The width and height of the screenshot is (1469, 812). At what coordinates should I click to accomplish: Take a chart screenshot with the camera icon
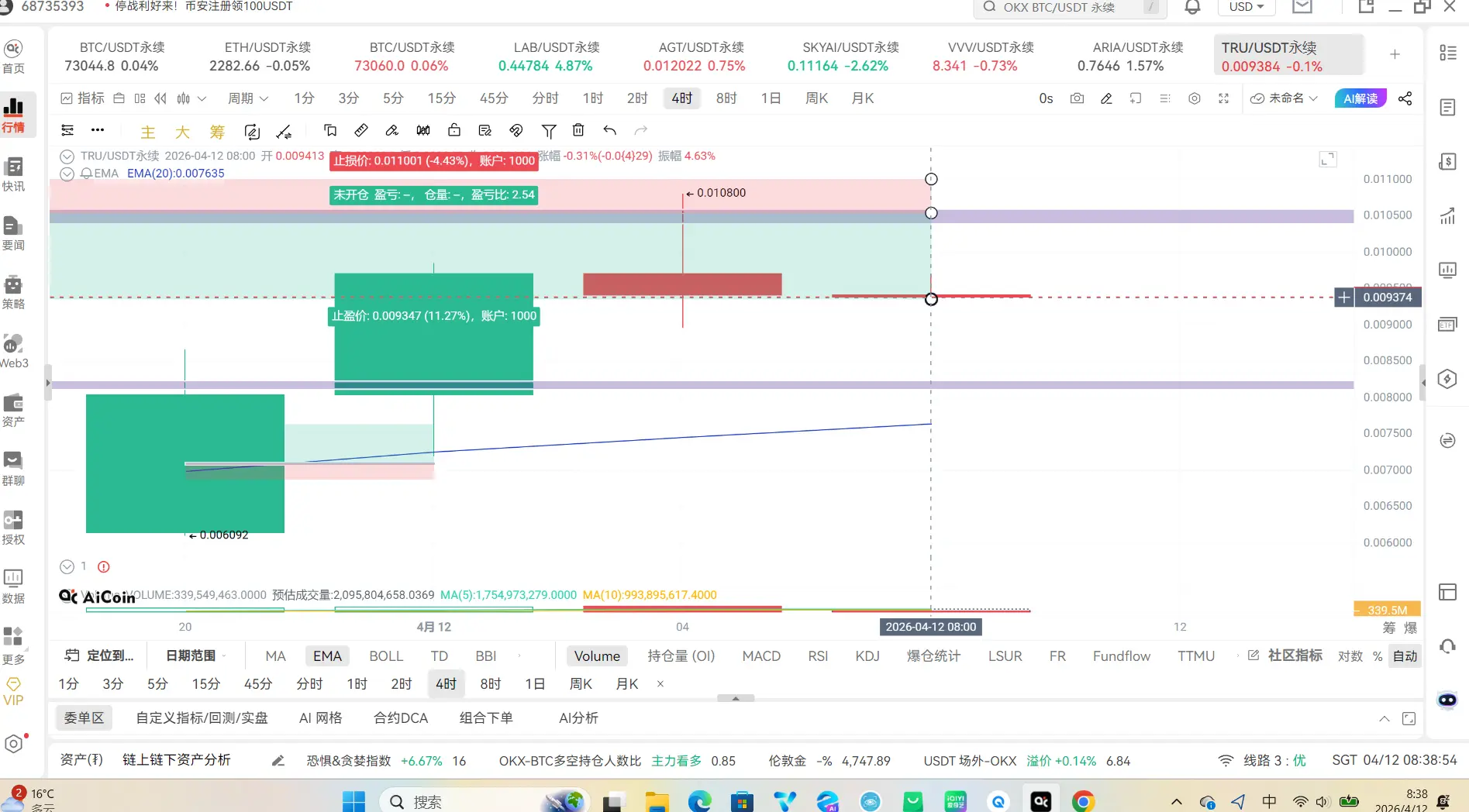1077,98
